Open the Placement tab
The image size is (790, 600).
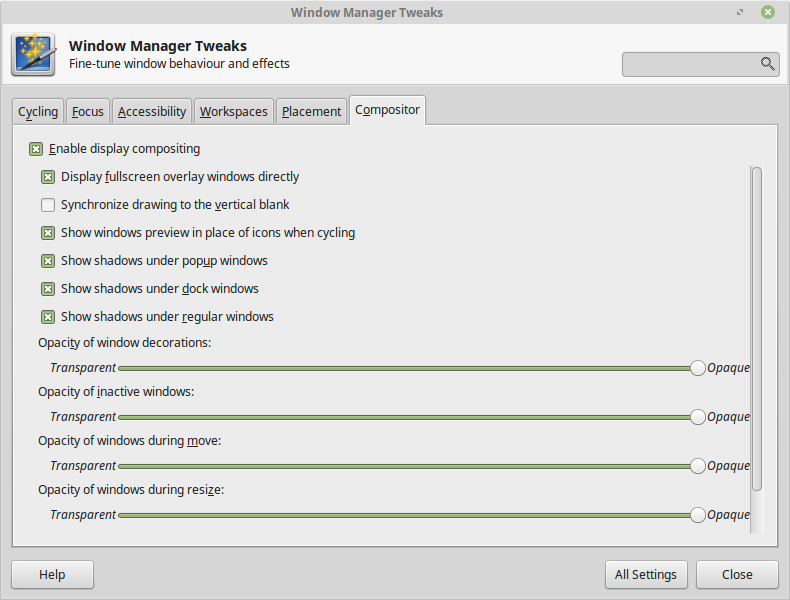click(x=311, y=112)
